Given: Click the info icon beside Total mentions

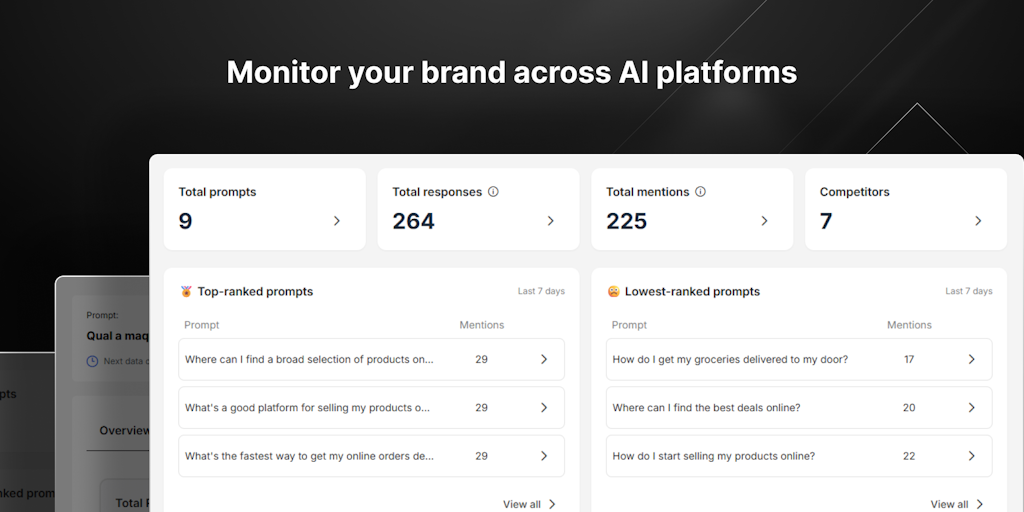Looking at the screenshot, I should click(700, 192).
